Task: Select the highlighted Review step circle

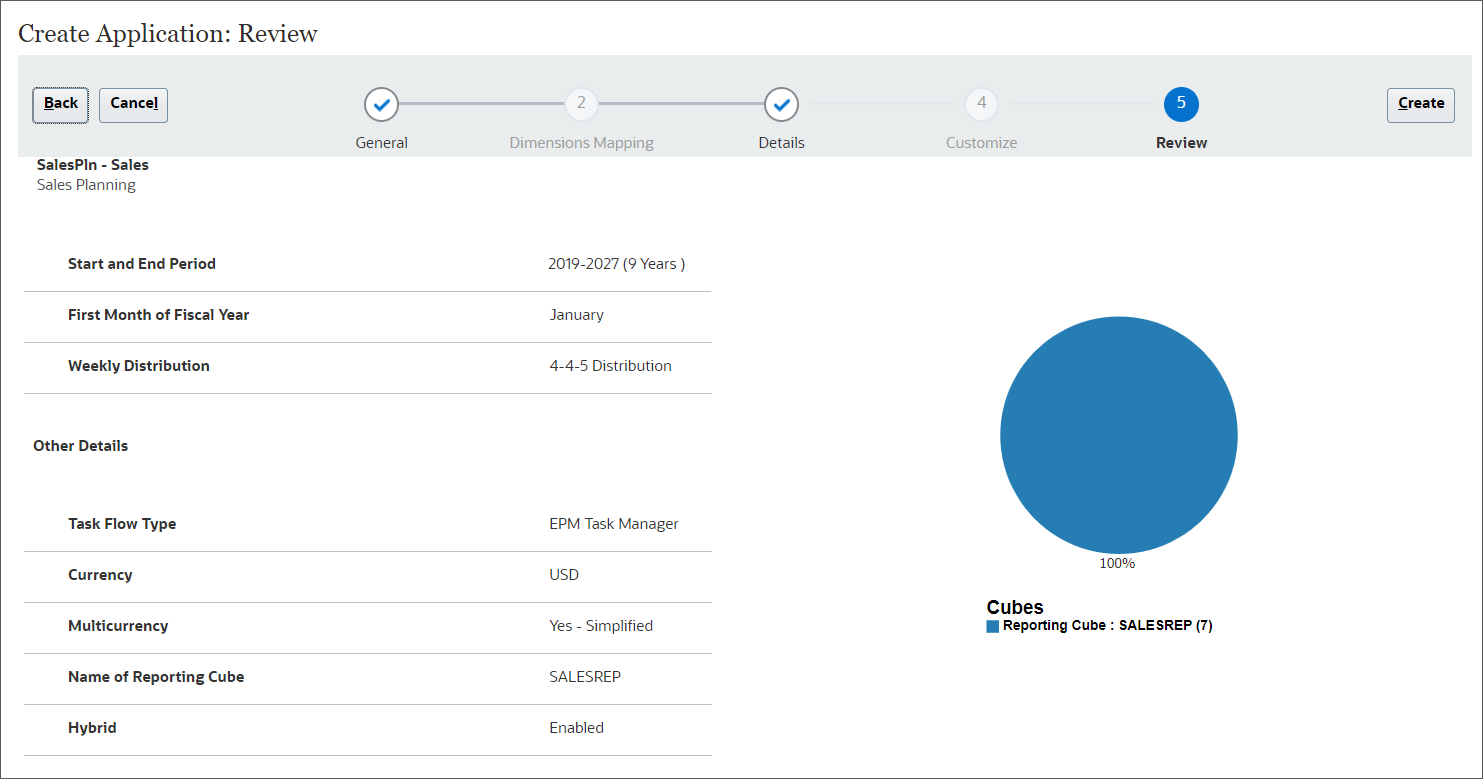Action: tap(1181, 104)
